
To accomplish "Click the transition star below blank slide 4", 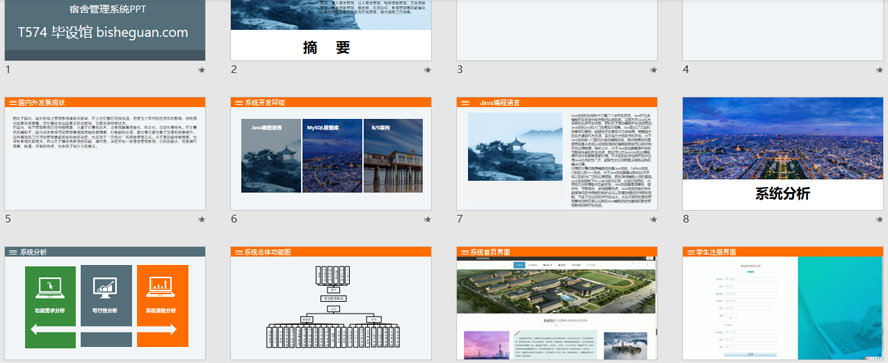I will tap(880, 70).
